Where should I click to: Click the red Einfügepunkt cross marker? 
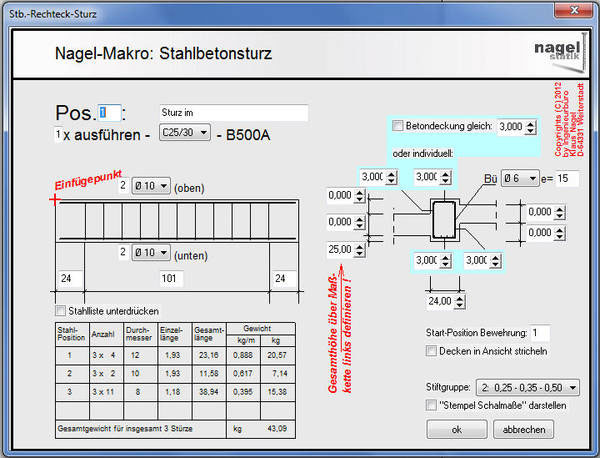point(54,200)
